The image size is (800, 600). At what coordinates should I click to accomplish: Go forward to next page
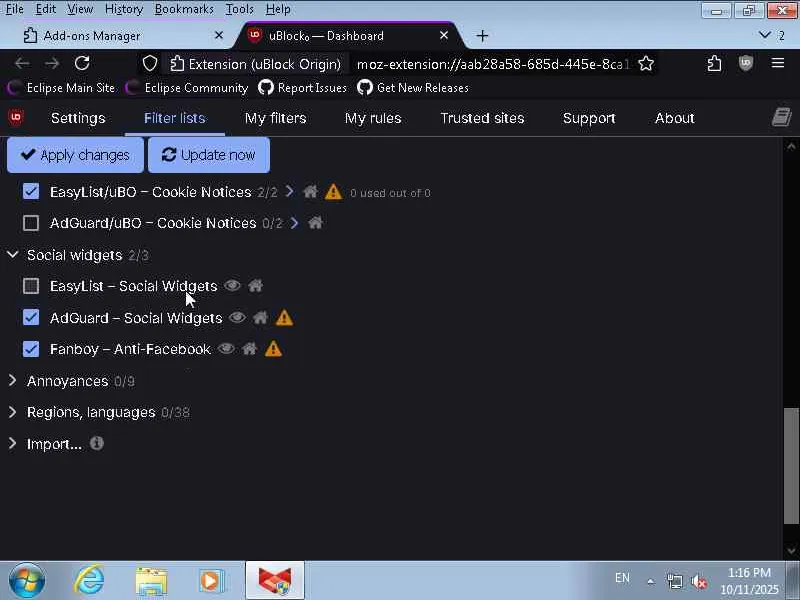(52, 63)
